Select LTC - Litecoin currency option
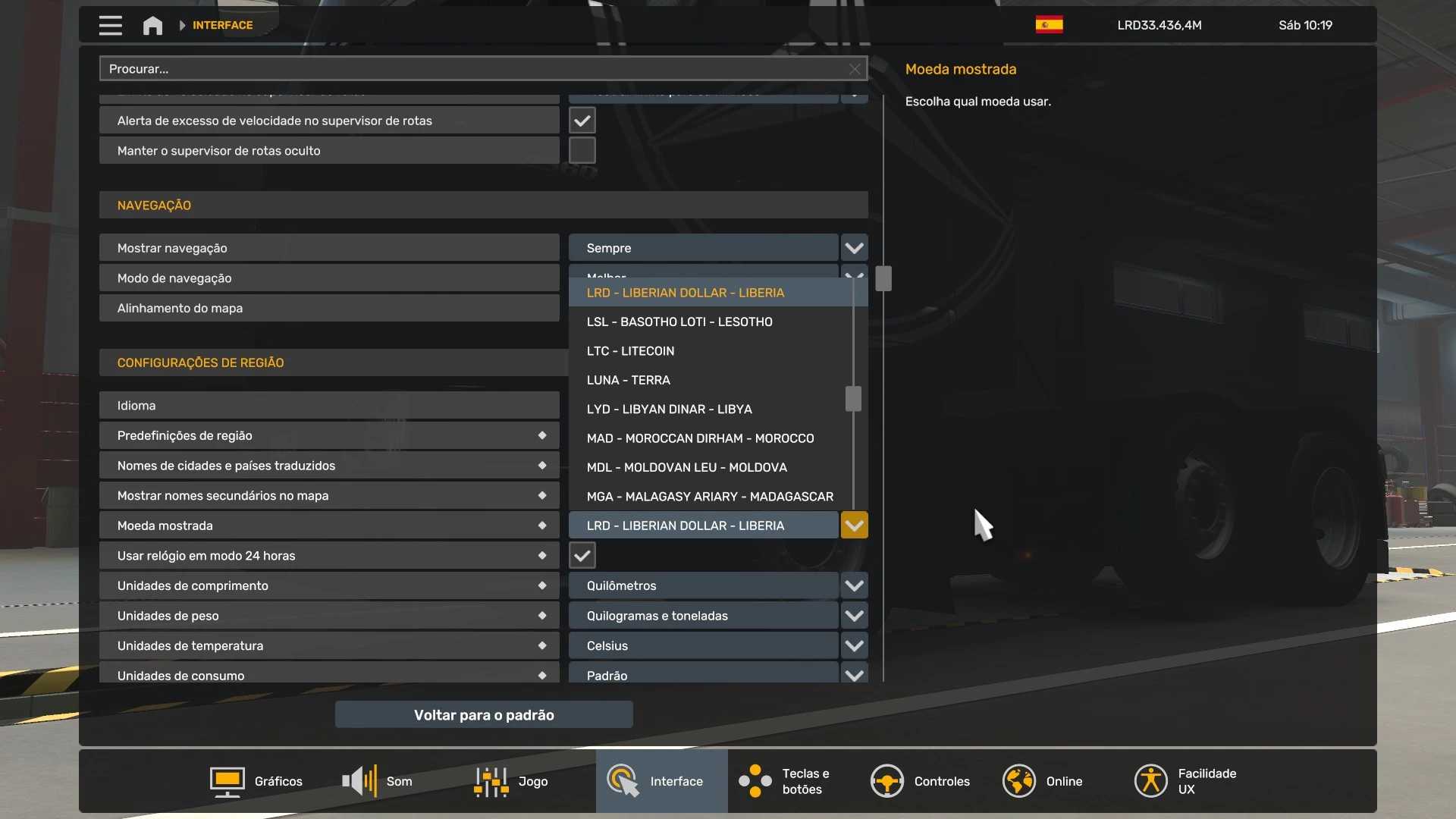Viewport: 1456px width, 819px height. pyautogui.click(x=630, y=351)
